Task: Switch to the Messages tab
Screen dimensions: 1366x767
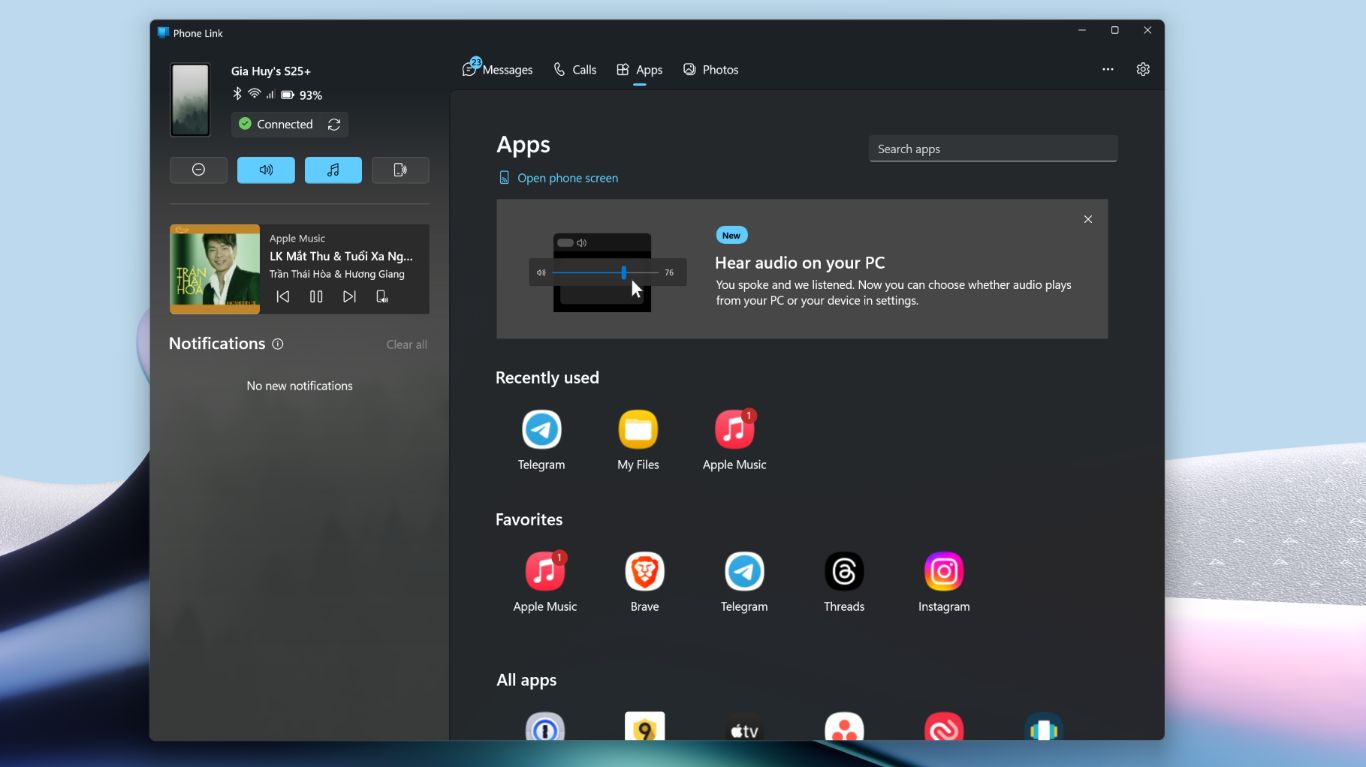Action: pyautogui.click(x=498, y=70)
